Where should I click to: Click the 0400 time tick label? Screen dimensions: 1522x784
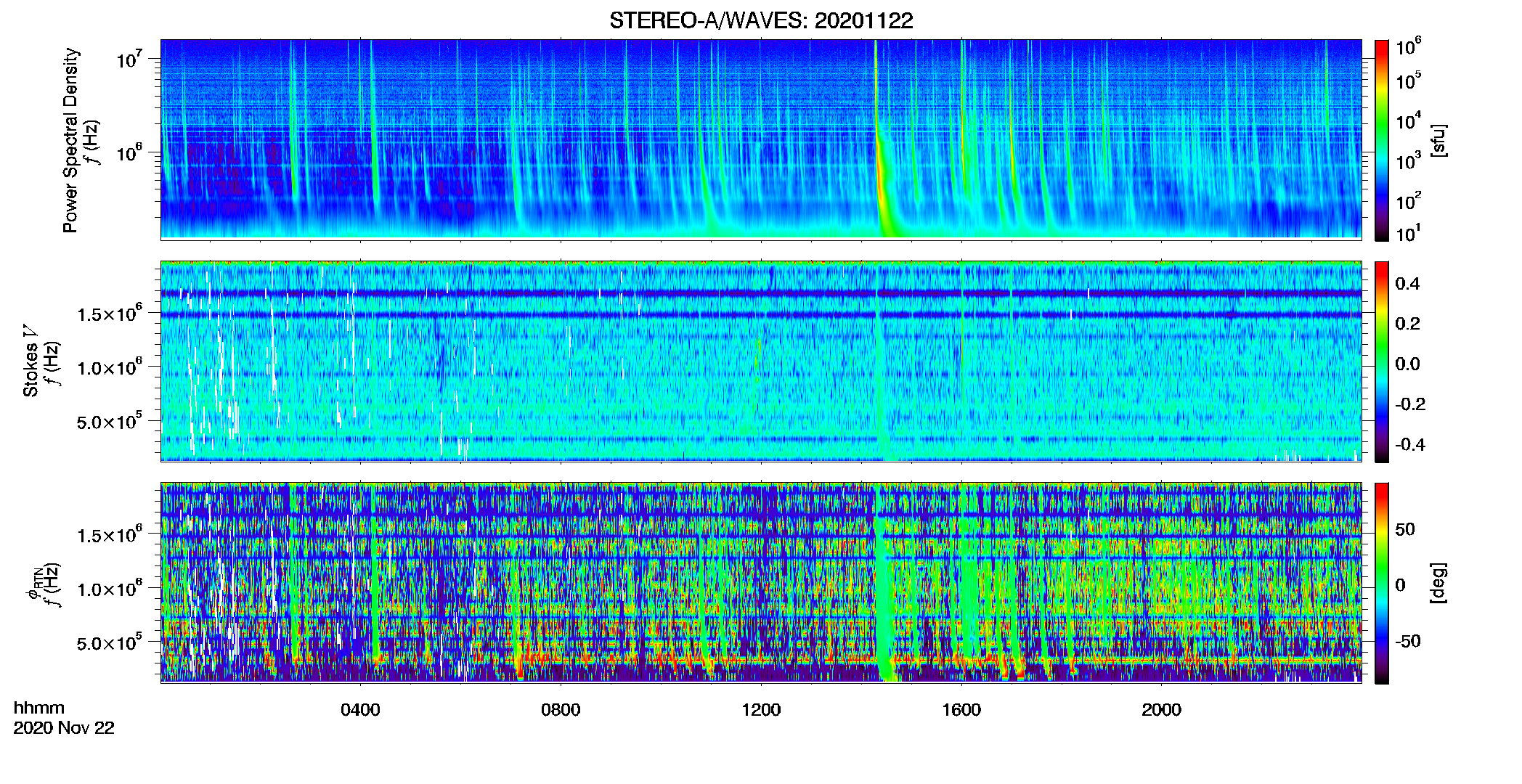360,710
